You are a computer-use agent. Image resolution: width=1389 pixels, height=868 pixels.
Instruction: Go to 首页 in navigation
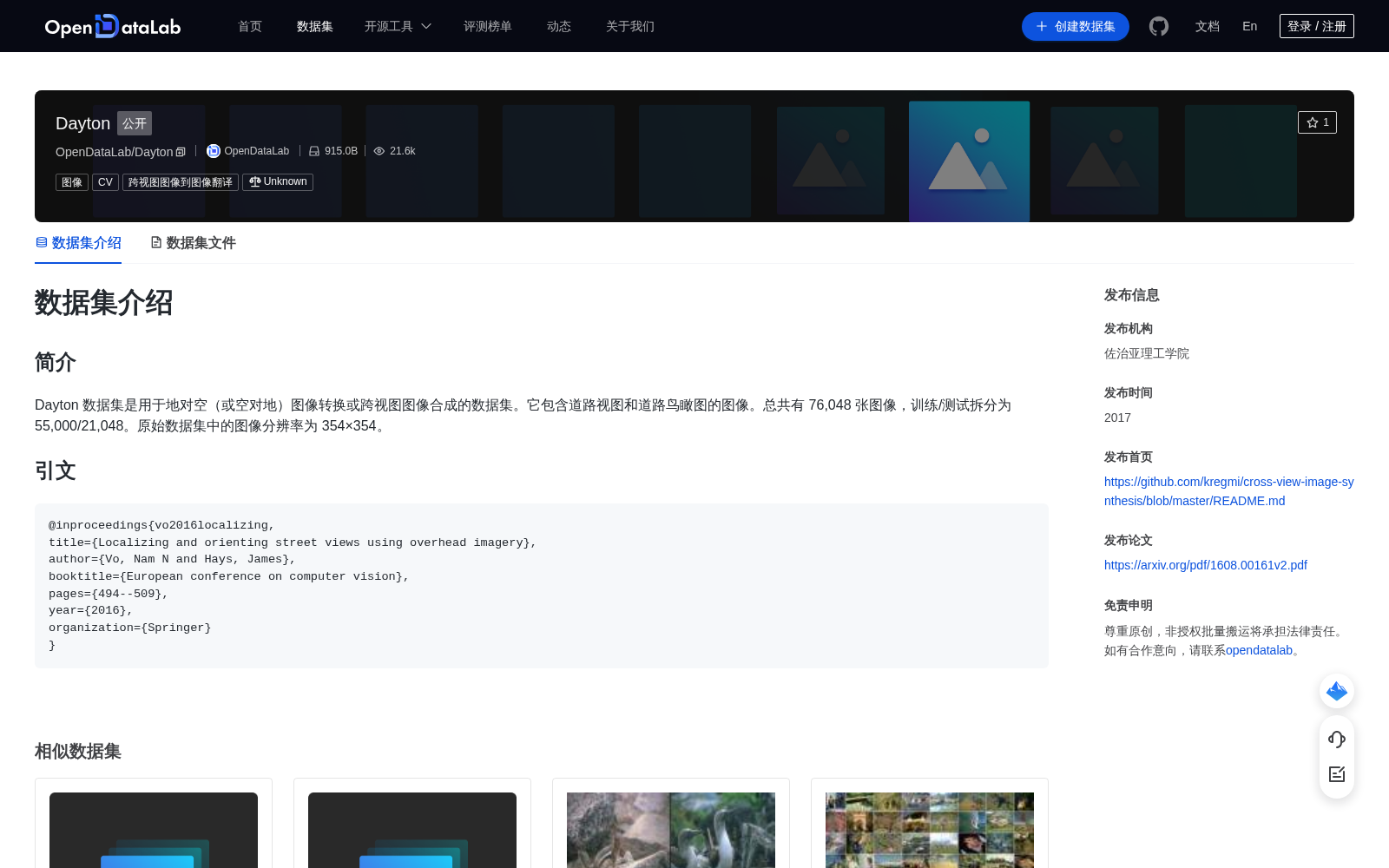[x=250, y=26]
